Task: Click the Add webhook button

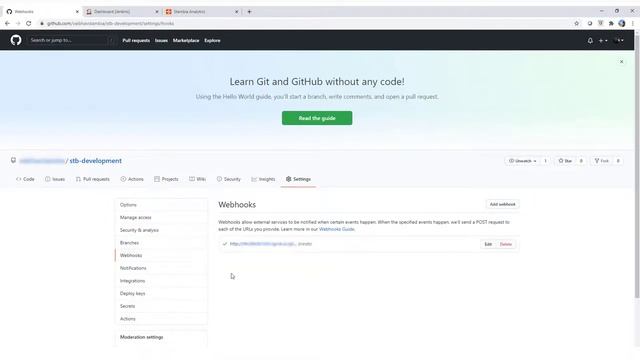Action: (x=502, y=204)
